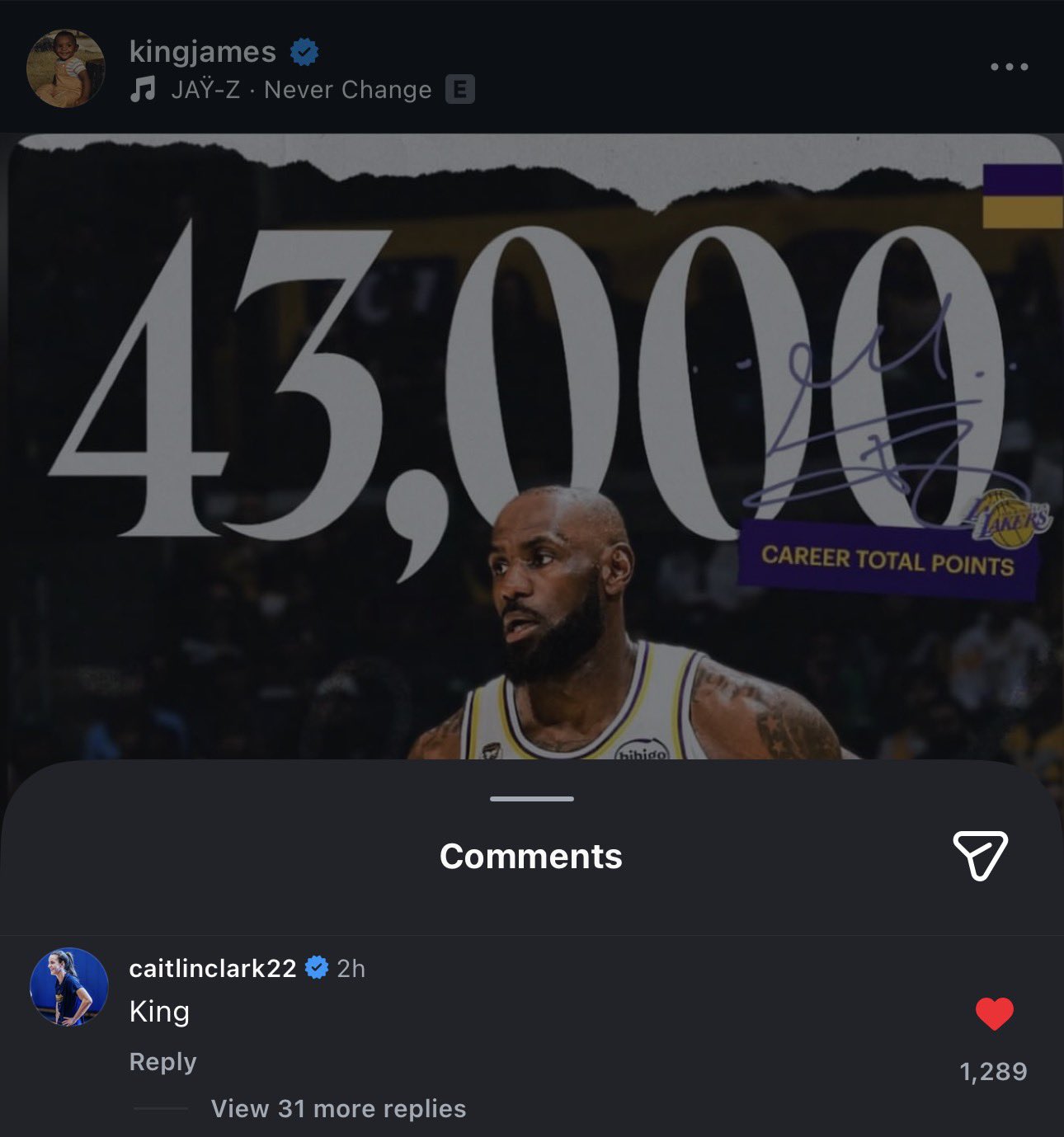Tap the explicit E badge

tap(459, 89)
